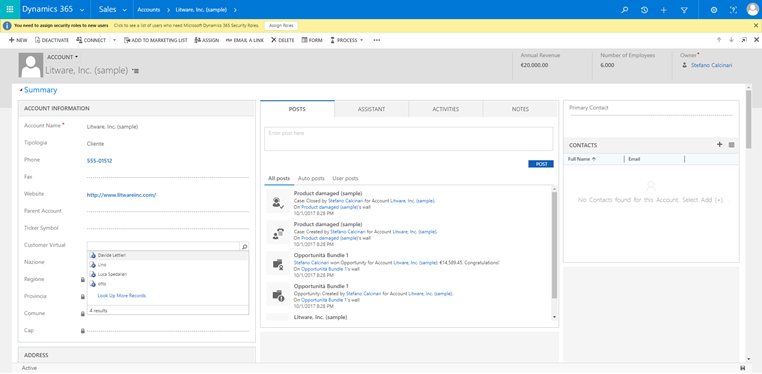This screenshot has width=762, height=374.
Task: Click the Parent Account field
Action: [168, 211]
